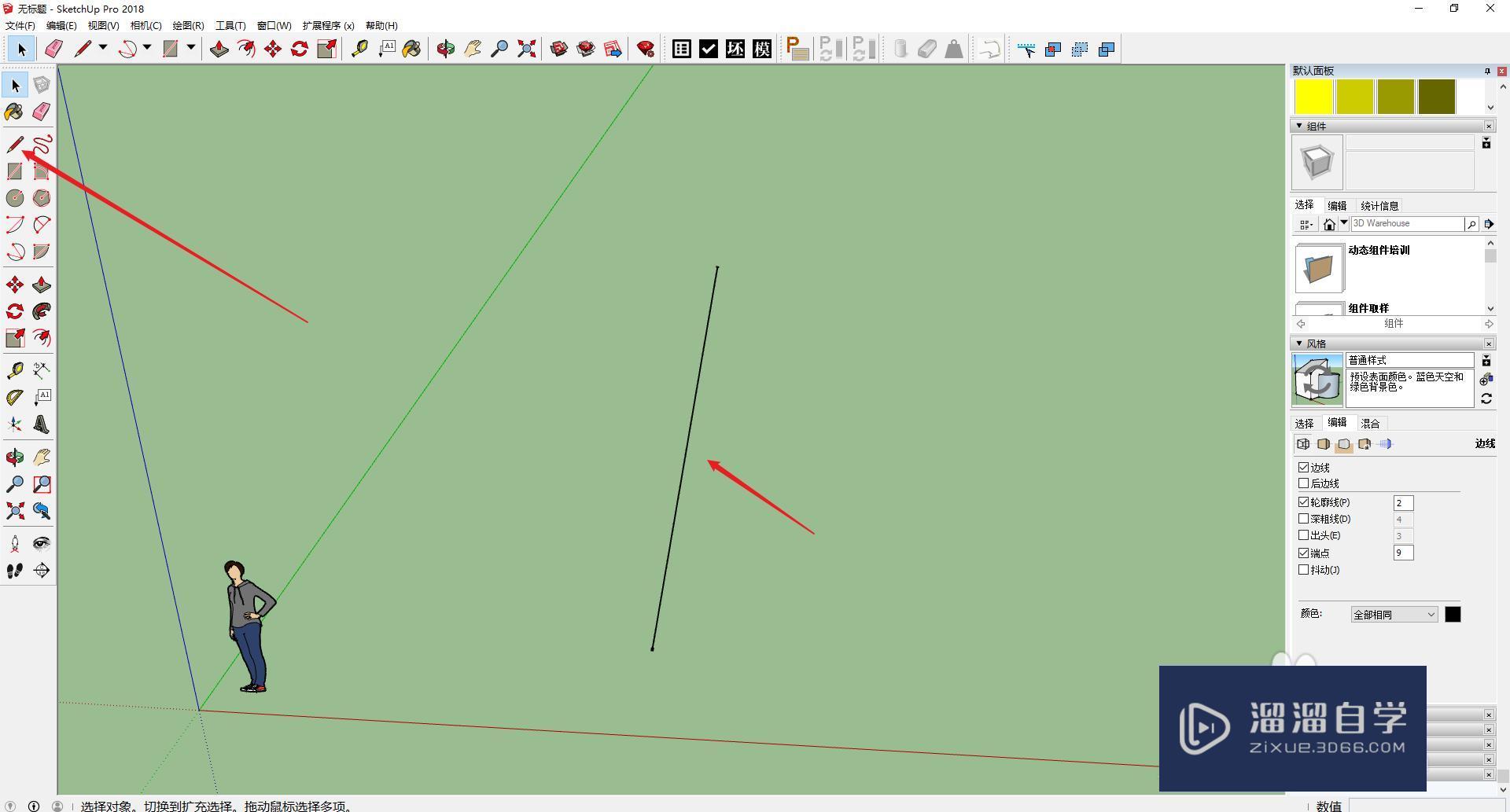Image resolution: width=1510 pixels, height=812 pixels.
Task: Activate the Walk footprints tool
Action: point(15,571)
